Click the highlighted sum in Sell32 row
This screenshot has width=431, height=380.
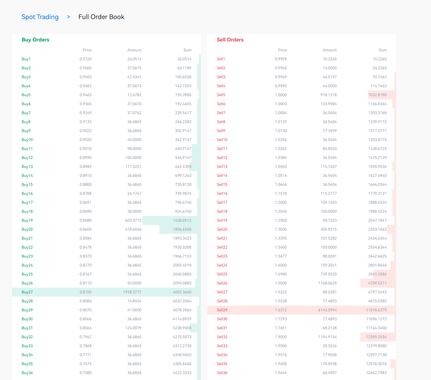[x=377, y=337]
